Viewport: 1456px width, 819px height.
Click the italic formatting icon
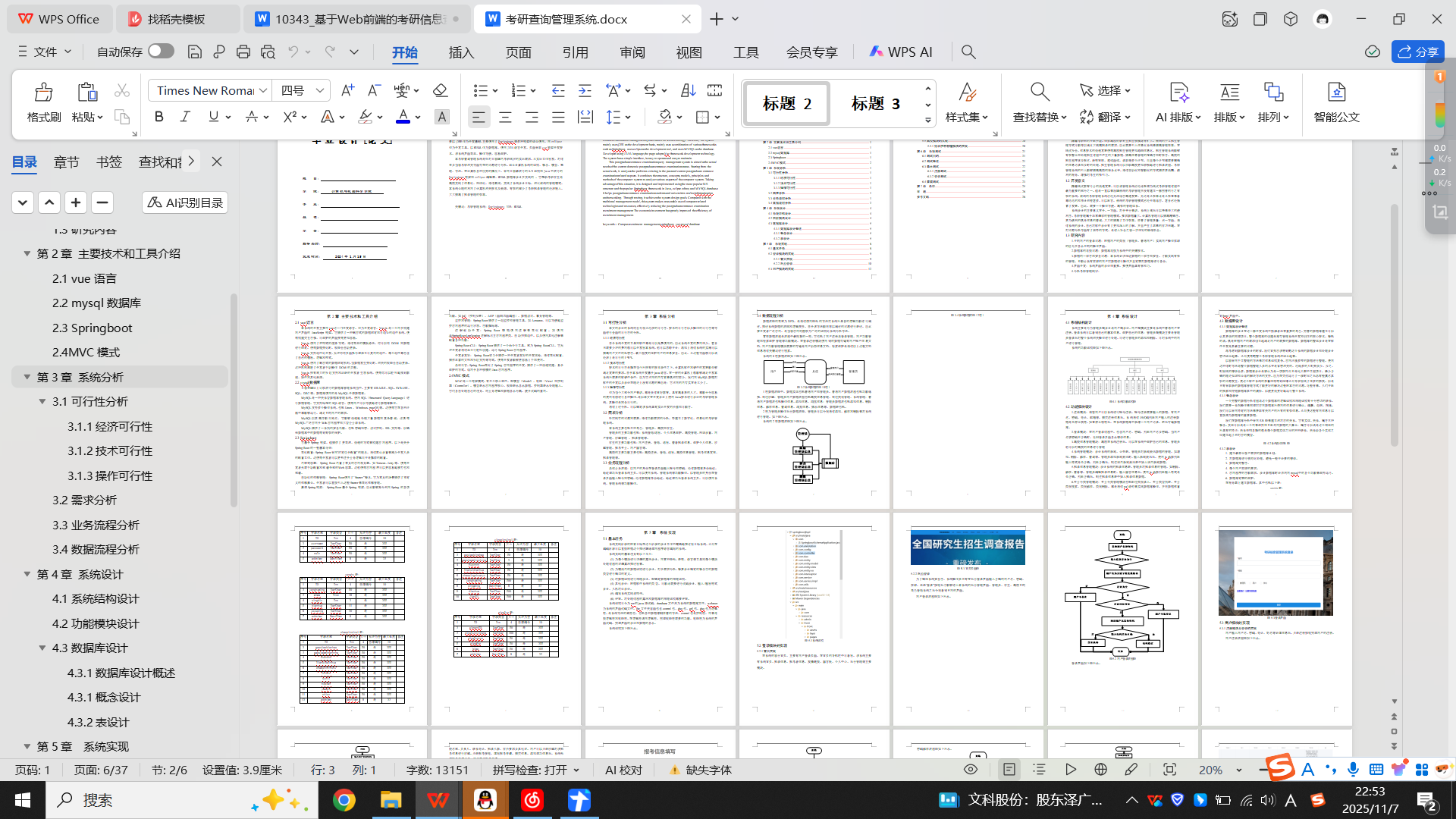(x=185, y=117)
